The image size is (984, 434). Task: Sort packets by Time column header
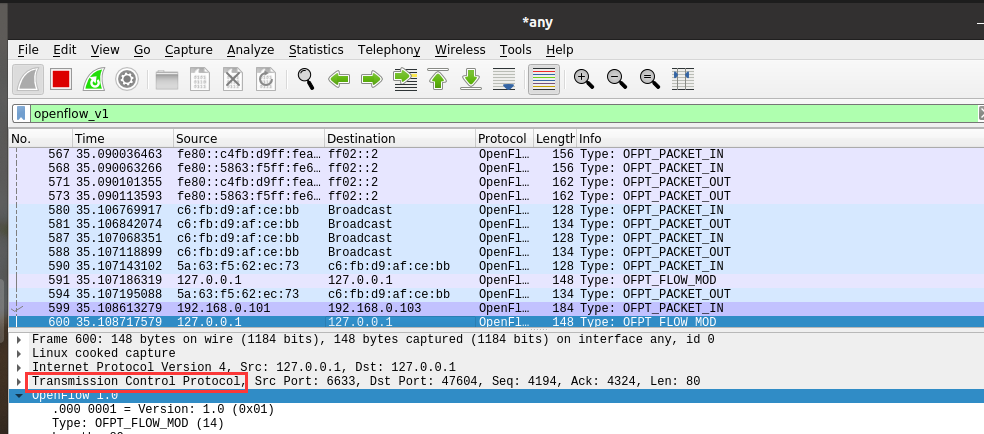(x=90, y=138)
